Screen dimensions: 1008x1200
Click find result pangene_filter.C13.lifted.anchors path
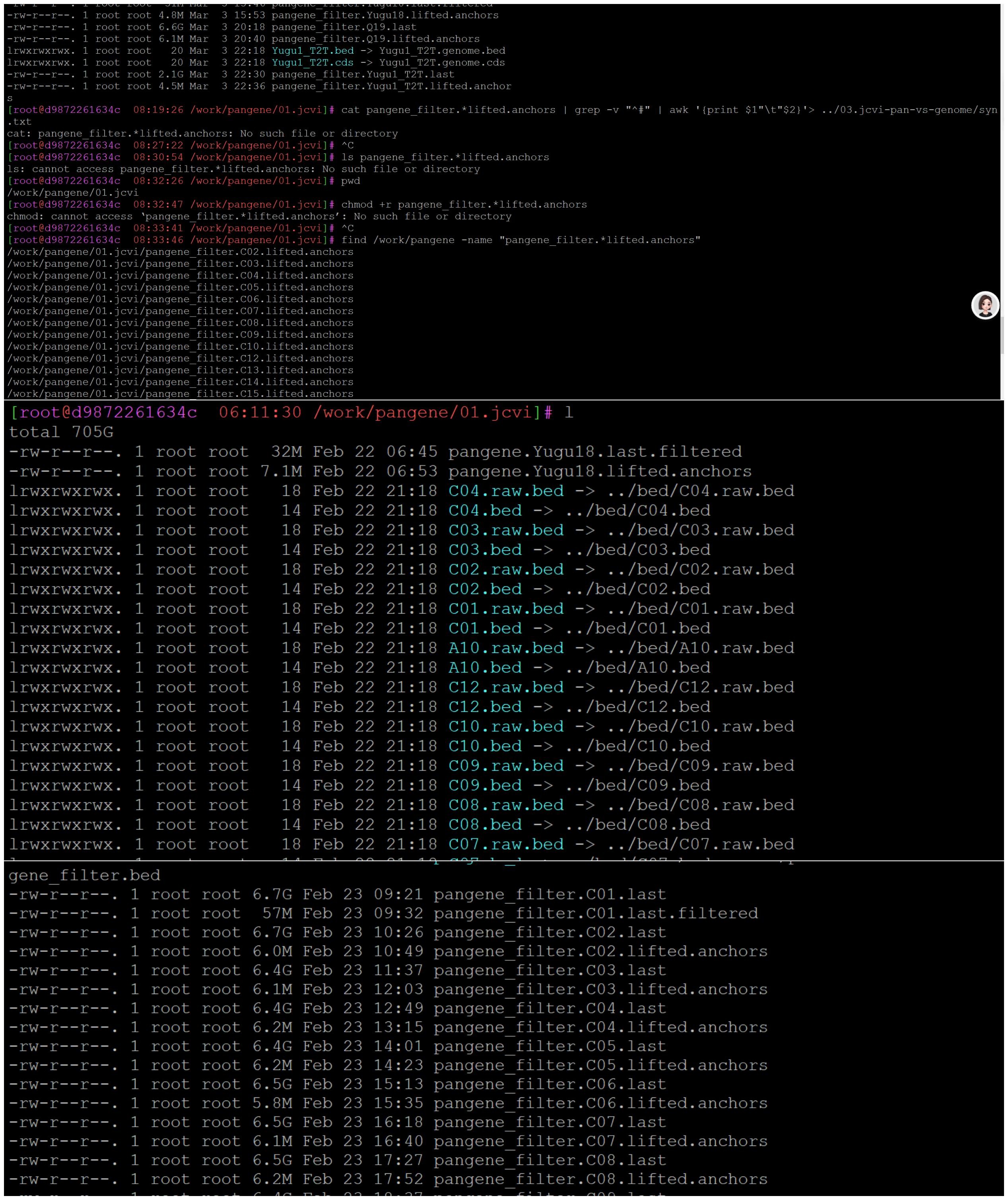pos(181,370)
